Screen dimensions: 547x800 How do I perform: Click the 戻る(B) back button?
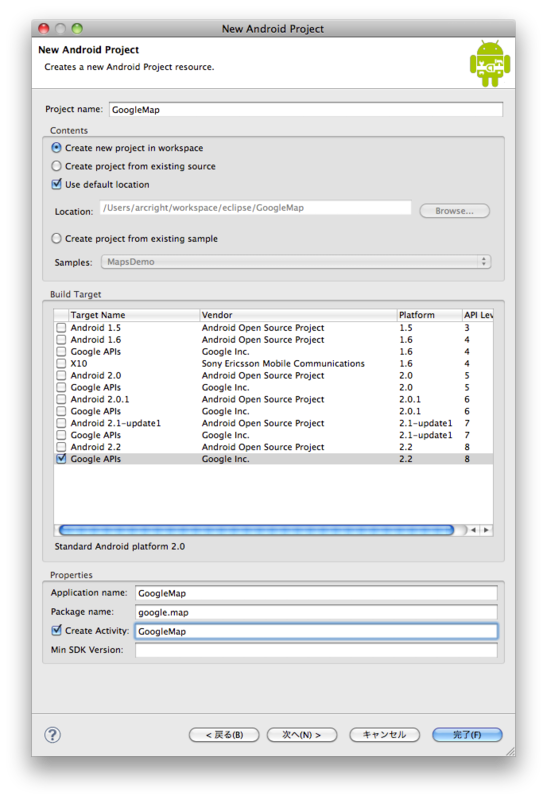224,735
